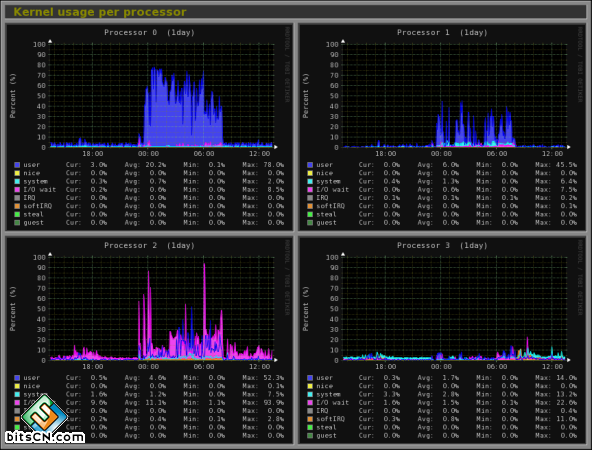
Task: Click the cyan system swatch under Processor 1
Action: (310, 181)
